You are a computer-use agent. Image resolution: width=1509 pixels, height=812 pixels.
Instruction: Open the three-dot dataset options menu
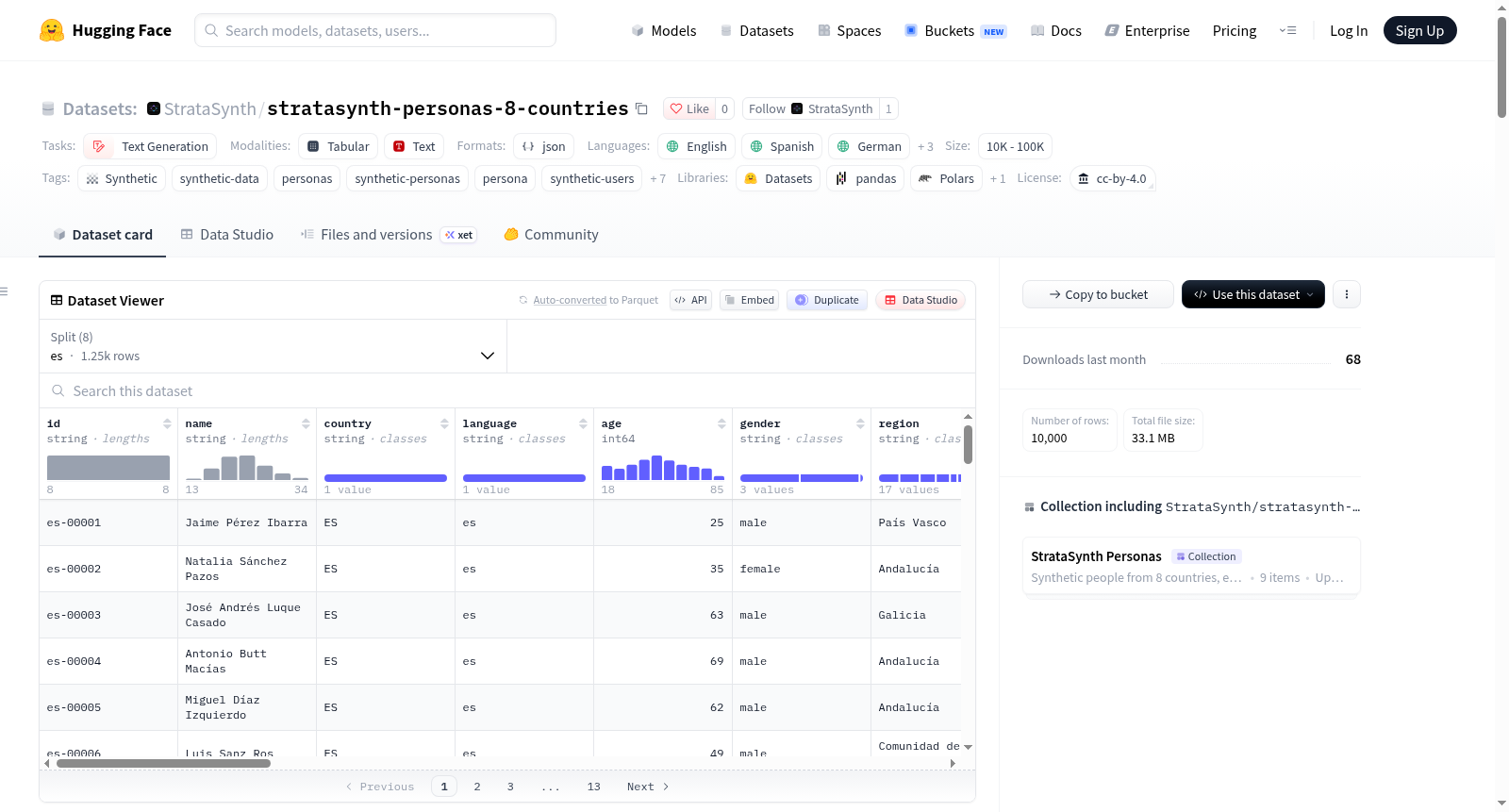click(1347, 294)
